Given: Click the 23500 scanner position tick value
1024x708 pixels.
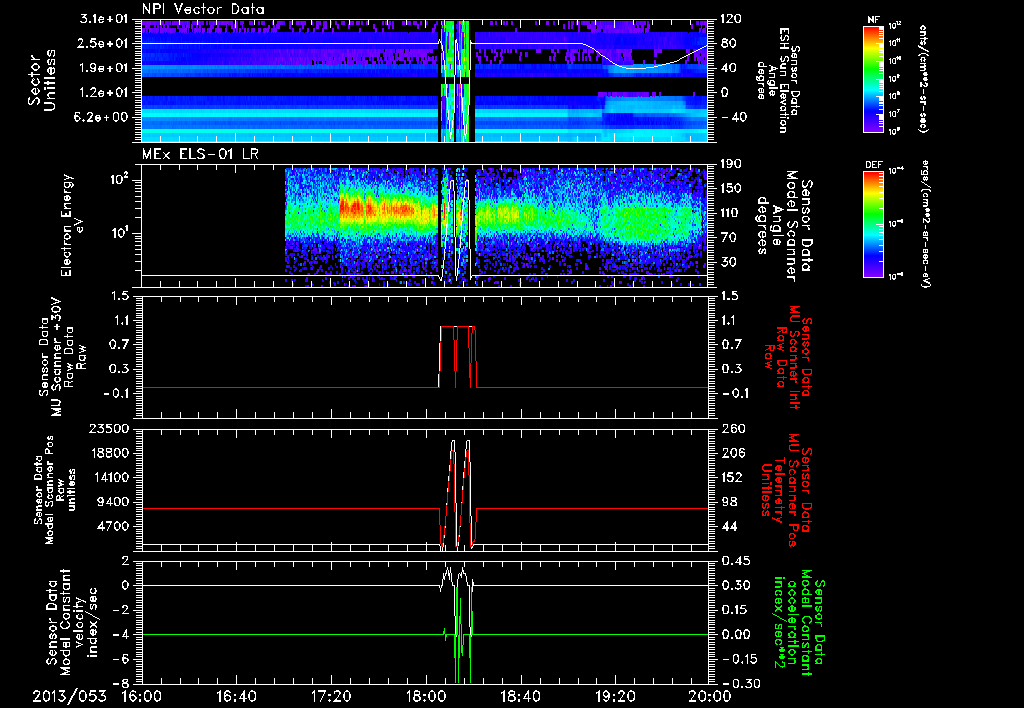Looking at the screenshot, I should click(x=109, y=428).
